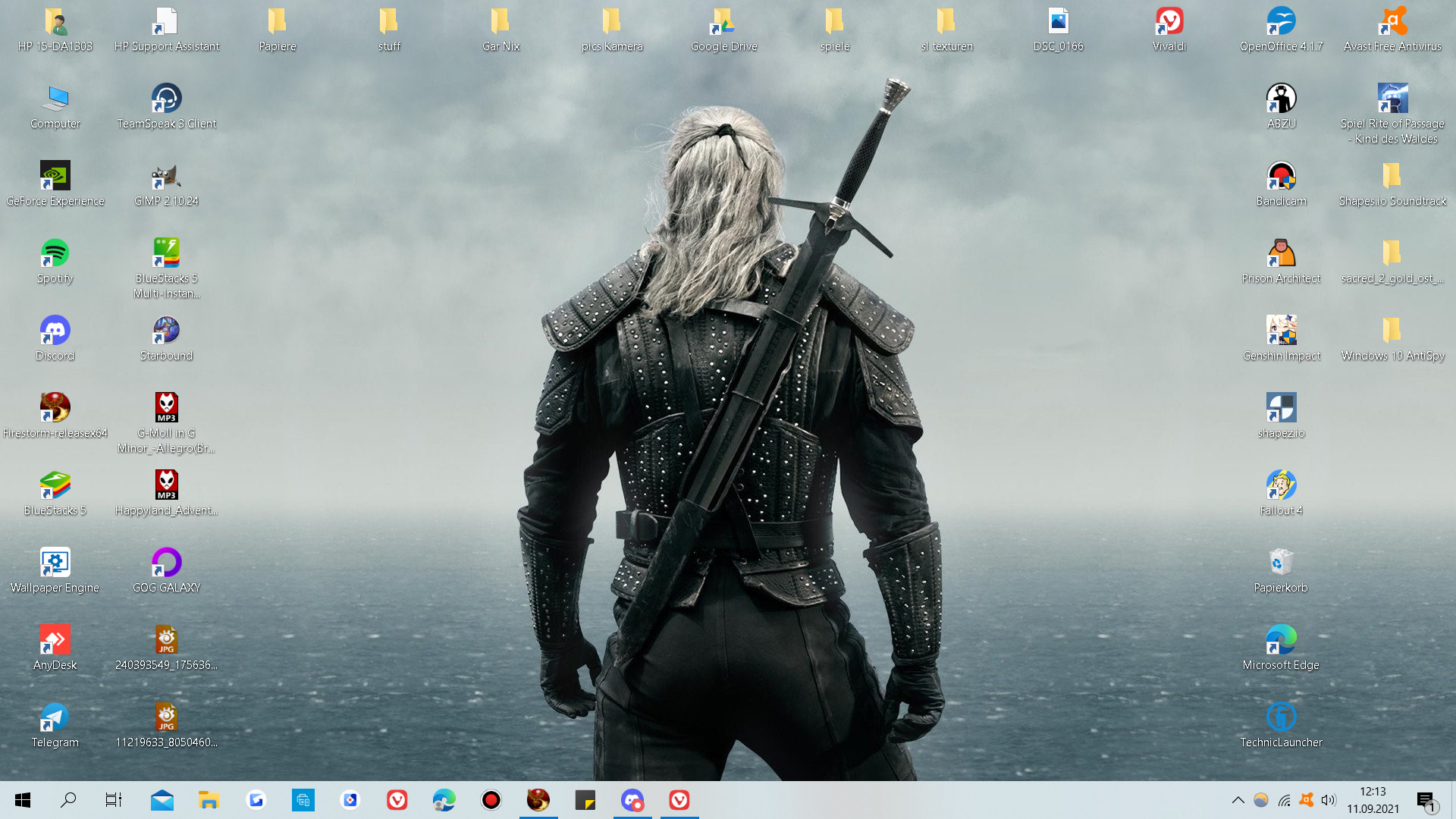The width and height of the screenshot is (1456, 819).
Task: Click the taskbar search magnifier
Action: [x=68, y=800]
